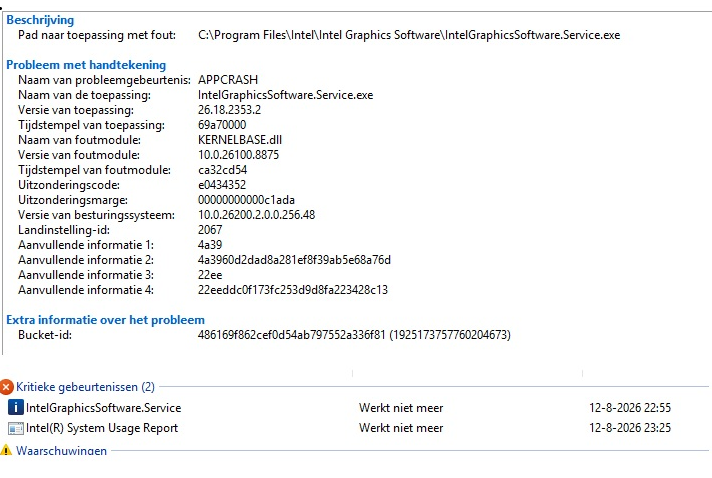Click locale ID value 2067
Image resolution: width=712 pixels, height=478 pixels.
[210, 230]
